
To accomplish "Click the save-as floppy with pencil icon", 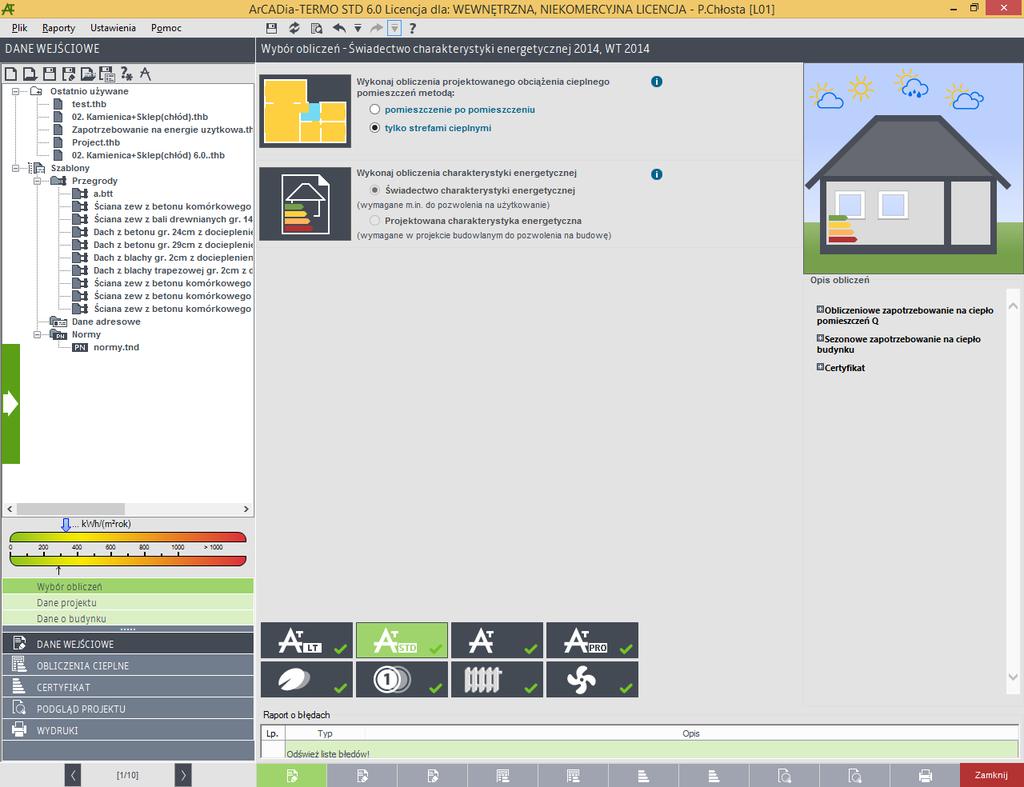I will 69,74.
